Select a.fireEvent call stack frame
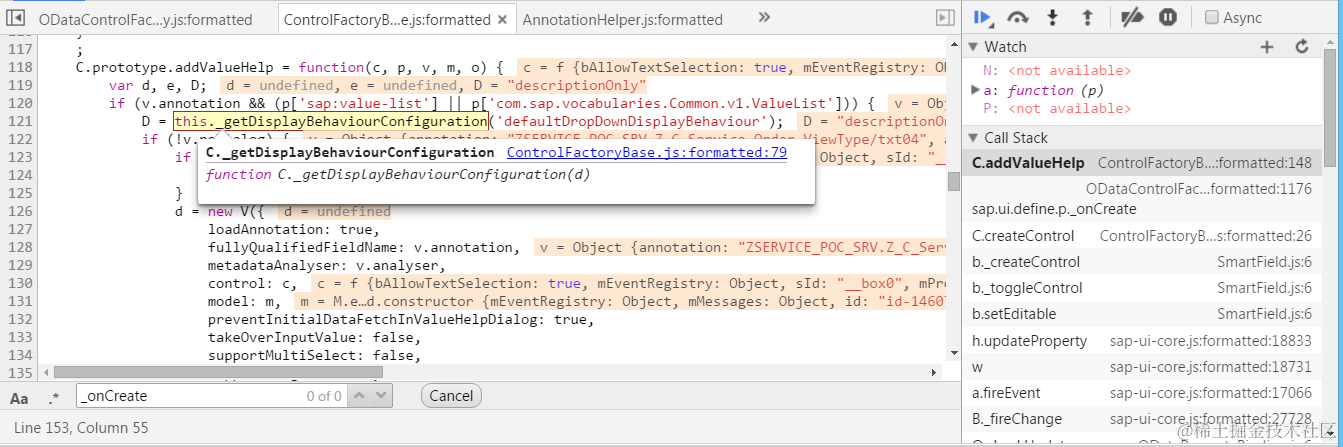This screenshot has width=1343, height=447. (x=1141, y=393)
